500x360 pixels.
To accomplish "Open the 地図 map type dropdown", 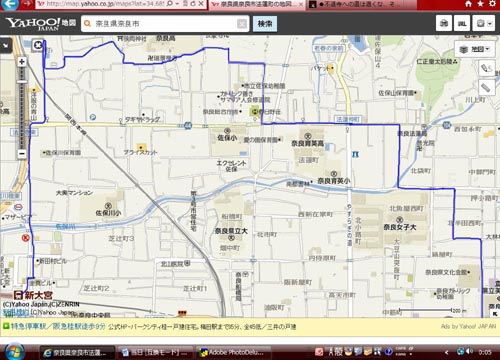I will tap(475, 49).
